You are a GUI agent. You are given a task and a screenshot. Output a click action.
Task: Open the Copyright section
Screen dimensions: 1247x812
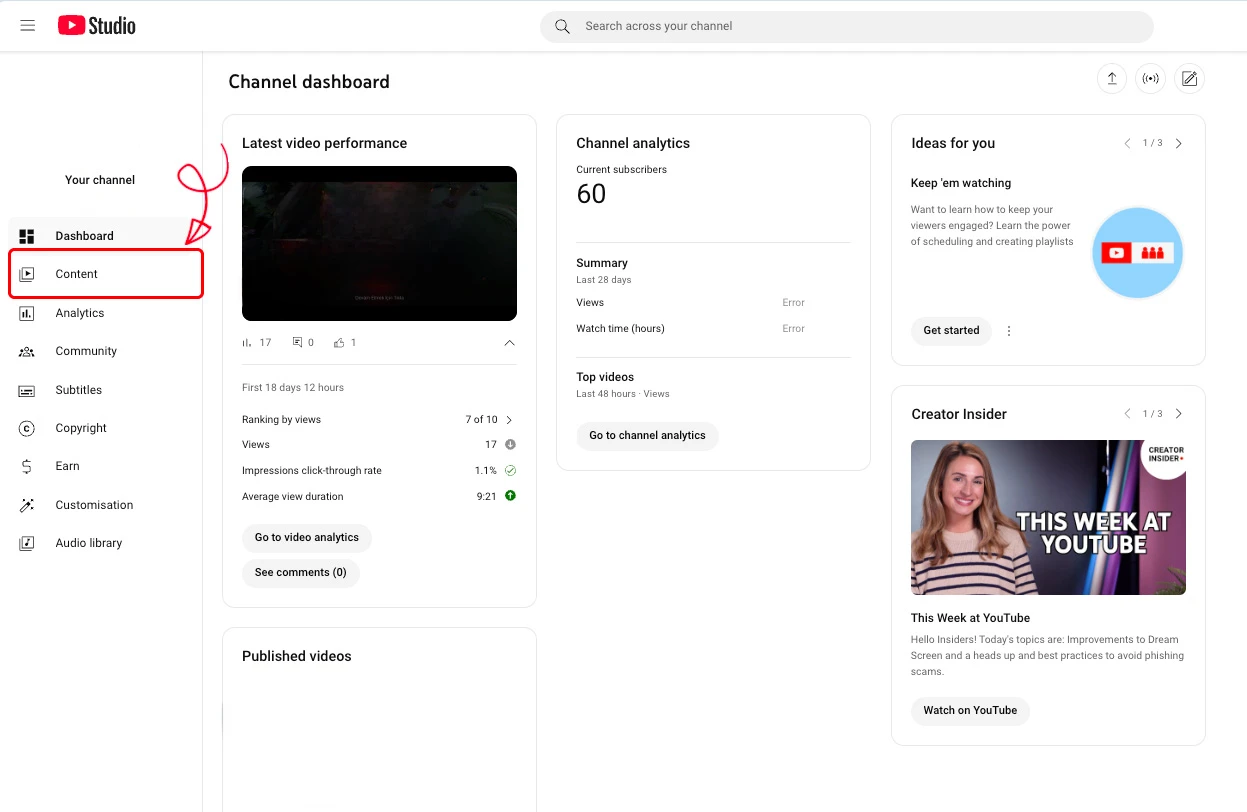click(106, 428)
